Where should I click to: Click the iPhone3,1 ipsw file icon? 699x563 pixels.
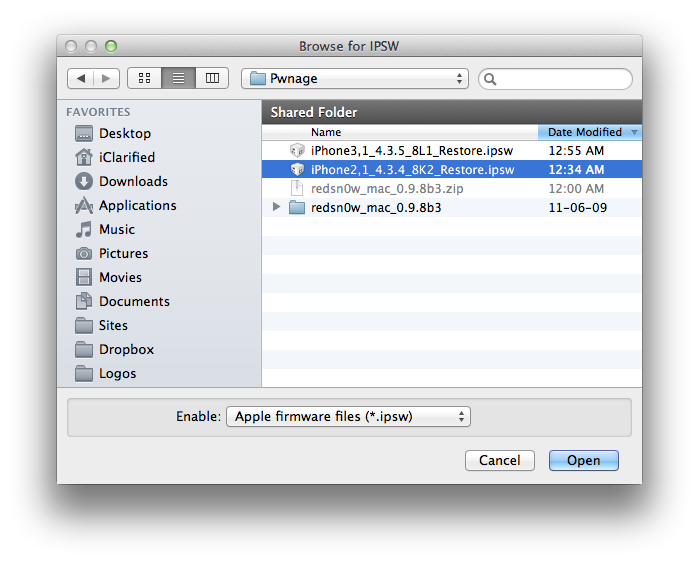(x=297, y=151)
